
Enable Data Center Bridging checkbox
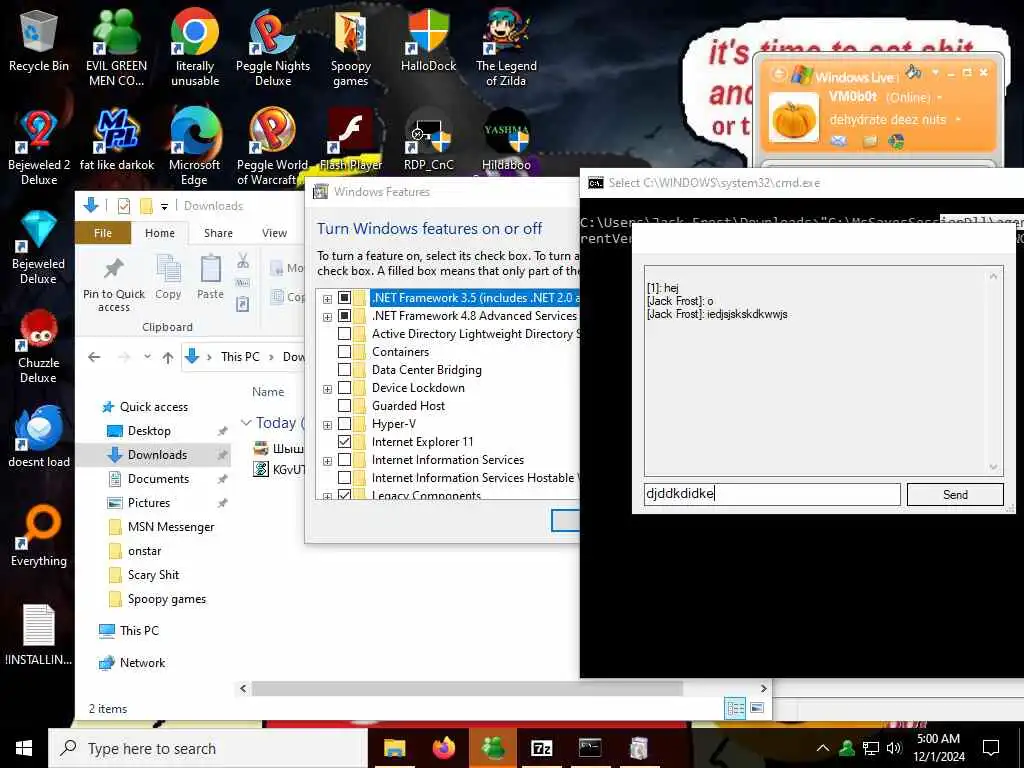(344, 370)
